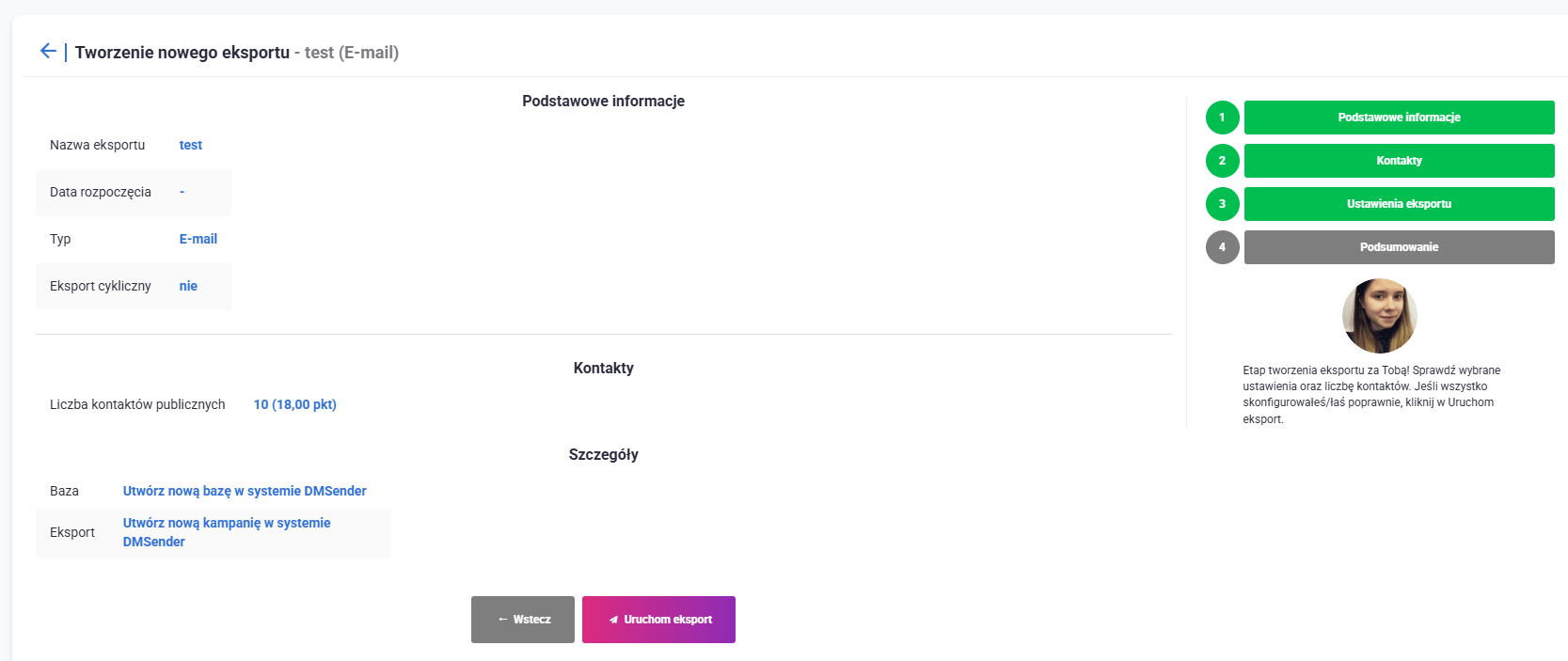
Task: Click the "nie" cyclic export value
Action: (x=188, y=286)
